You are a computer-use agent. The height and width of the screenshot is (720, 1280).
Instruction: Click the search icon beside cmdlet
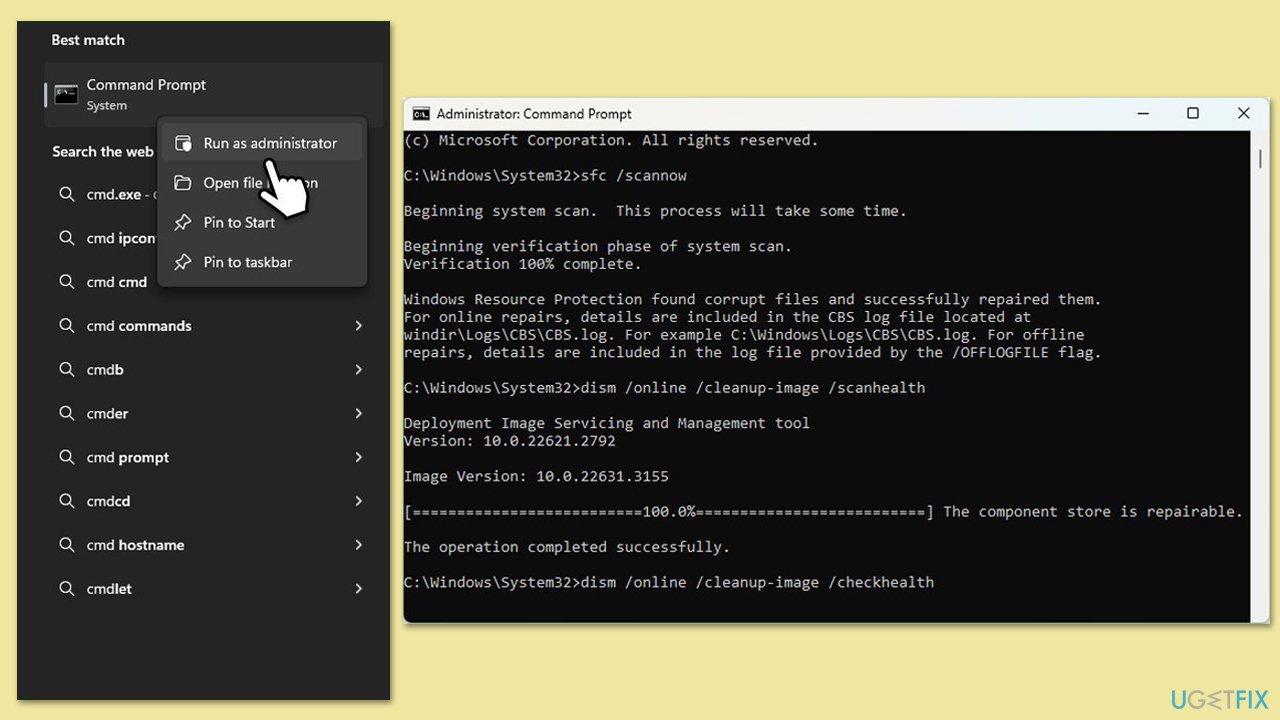[x=67, y=589]
